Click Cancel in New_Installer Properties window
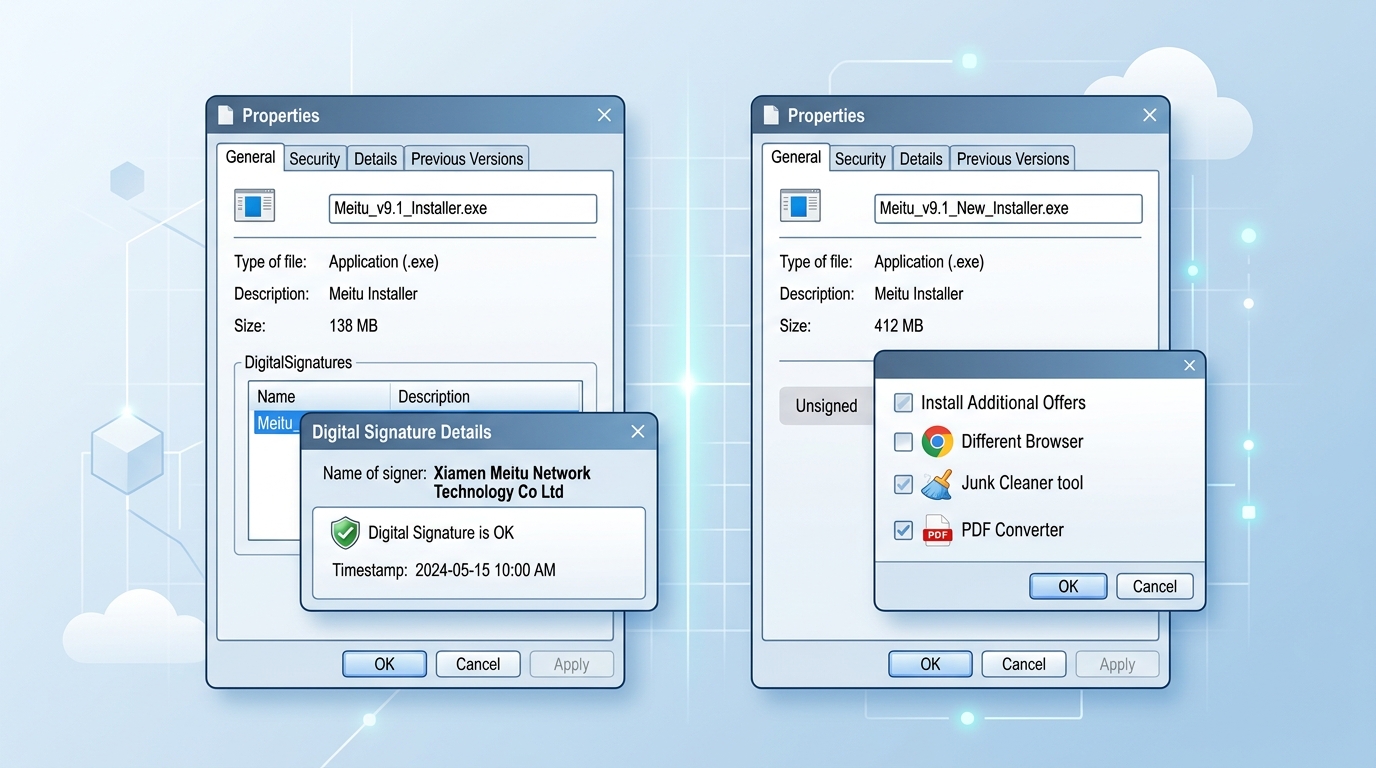 coord(1024,664)
